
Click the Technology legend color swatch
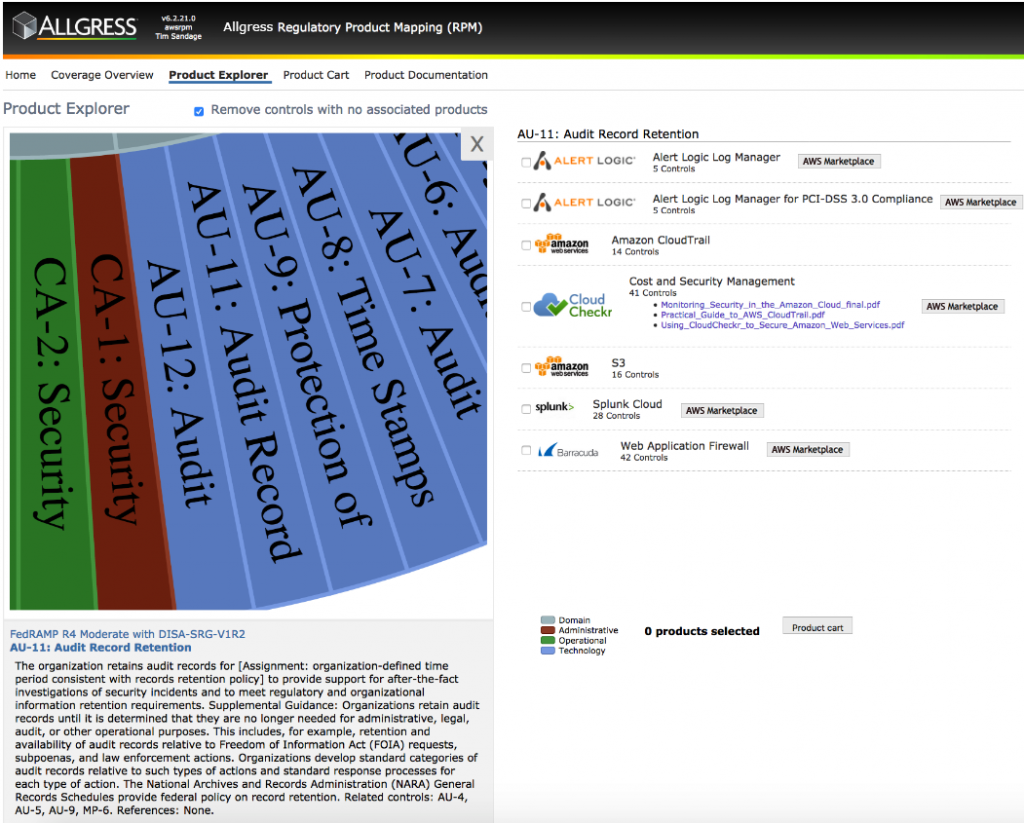pyautogui.click(x=548, y=651)
